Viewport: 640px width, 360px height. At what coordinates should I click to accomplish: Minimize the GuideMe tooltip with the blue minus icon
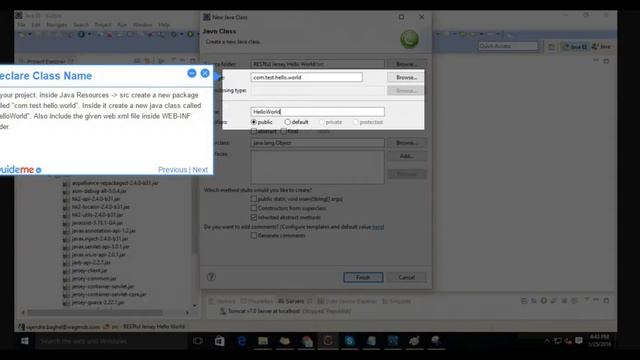(x=192, y=73)
